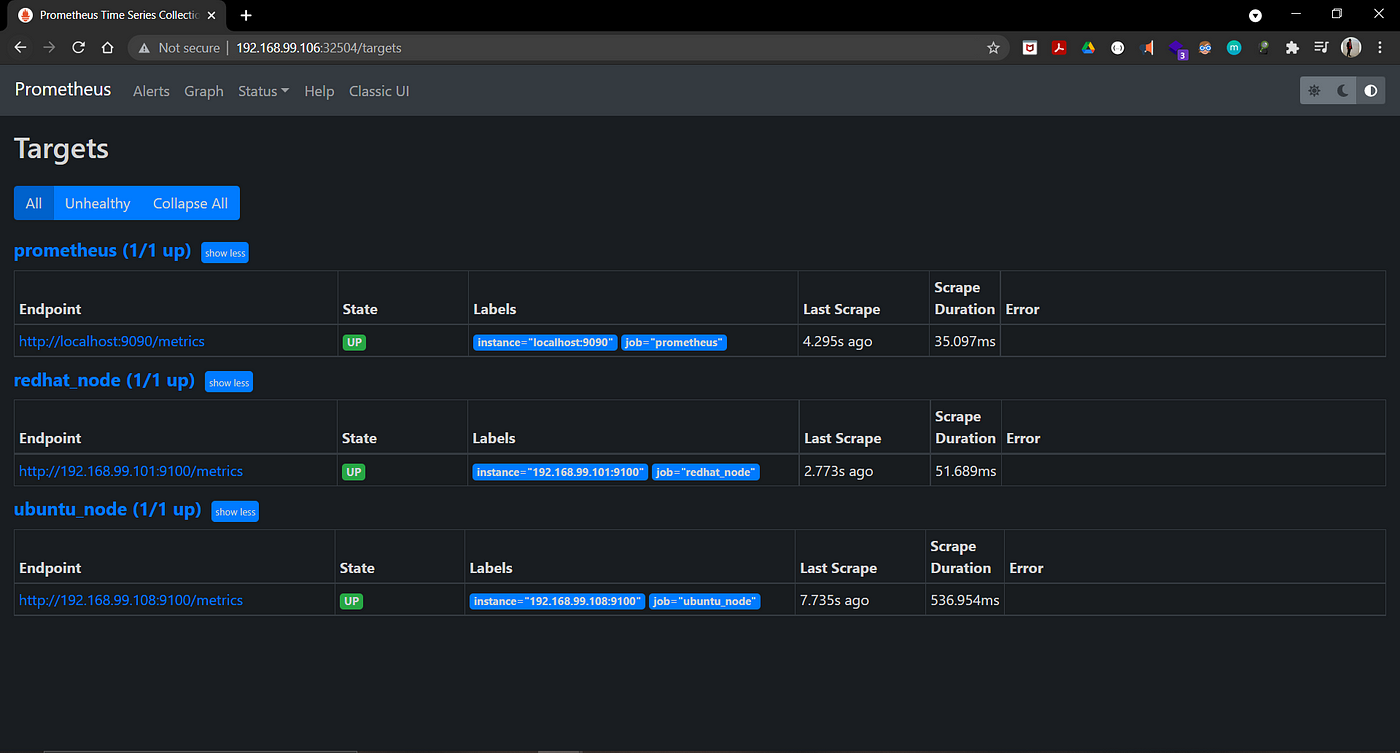The width and height of the screenshot is (1400, 753).
Task: Go to the browser home page
Action: tap(107, 47)
